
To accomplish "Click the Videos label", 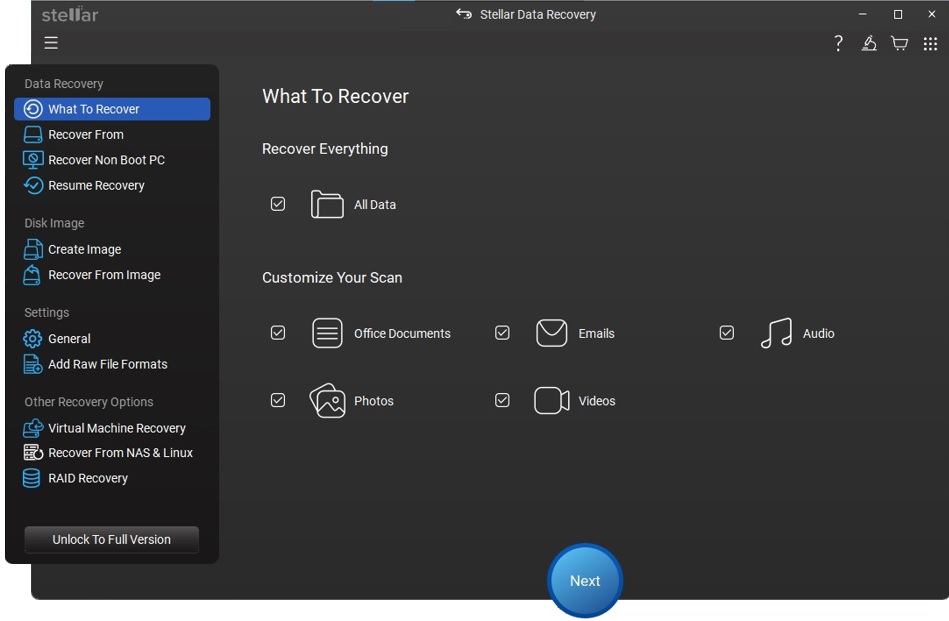I will point(597,401).
